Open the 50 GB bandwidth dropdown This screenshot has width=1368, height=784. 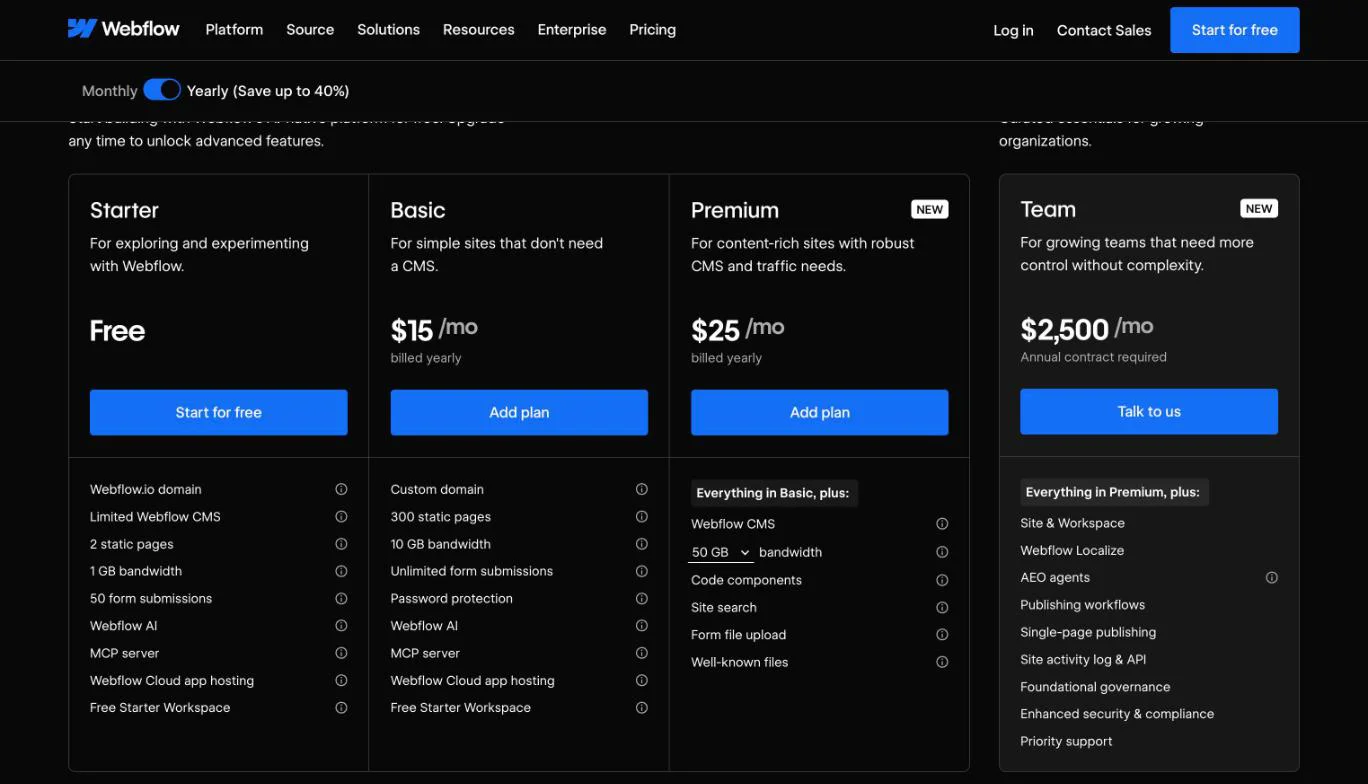click(x=720, y=552)
